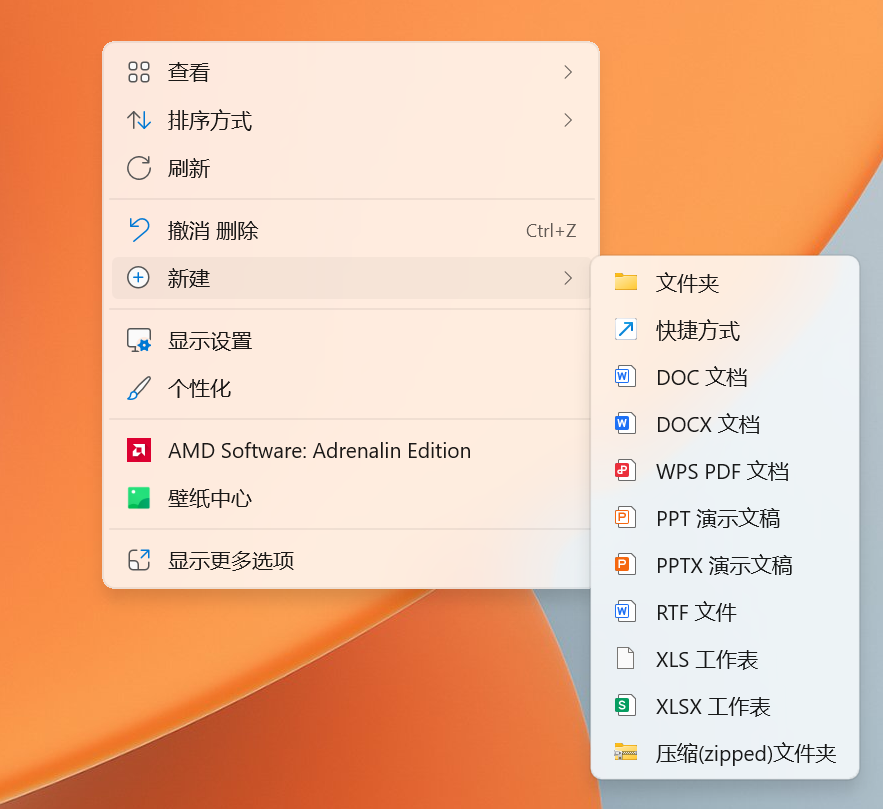Open 显示设置 from the context menu
The image size is (883, 809).
pos(210,341)
